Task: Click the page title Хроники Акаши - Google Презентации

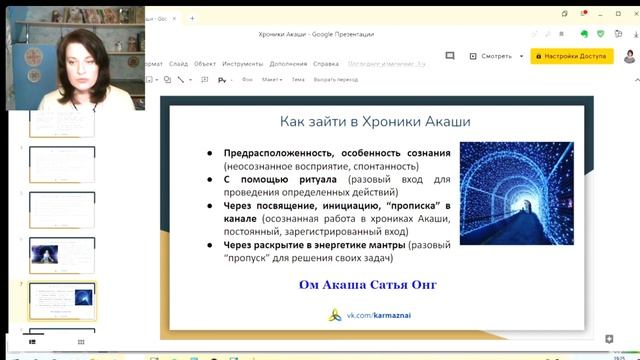Action: pos(316,34)
